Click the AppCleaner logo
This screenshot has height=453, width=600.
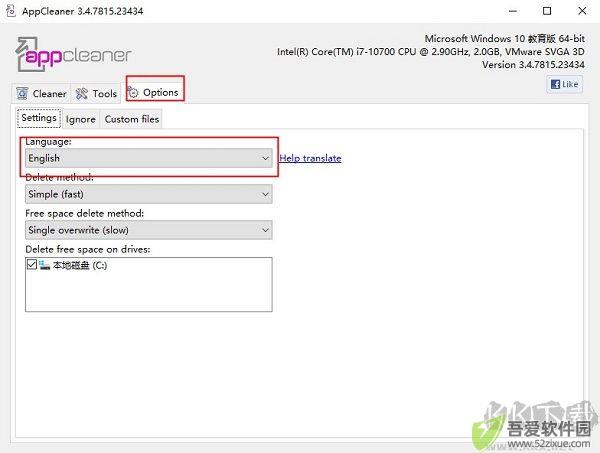click(73, 55)
